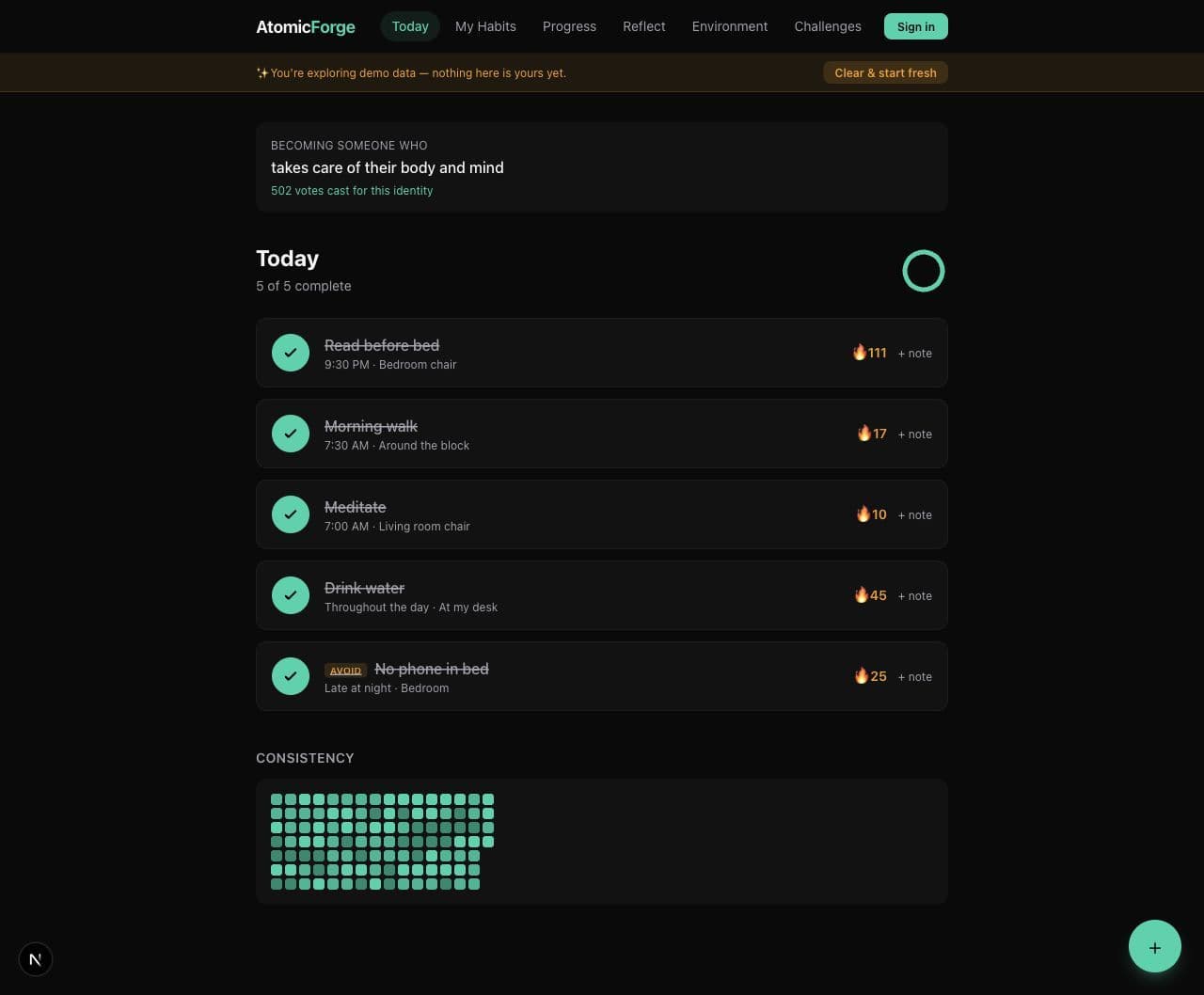Click the 'Drink water' habit title
The image size is (1204, 995).
pos(364,588)
